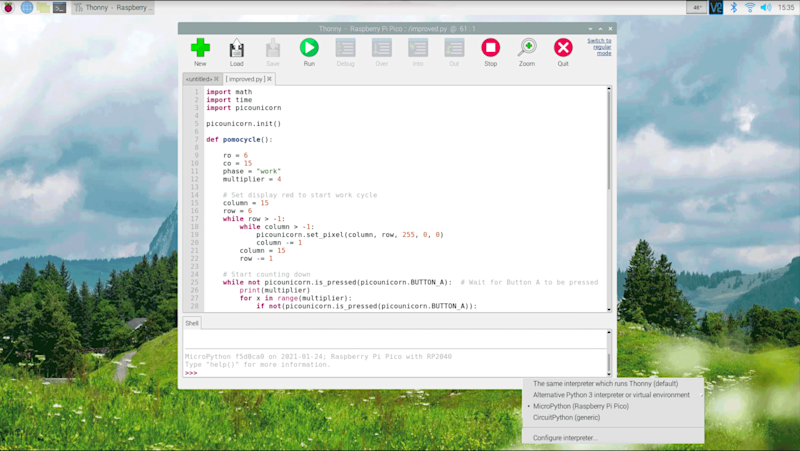The image size is (800, 451).
Task: Click the MicroPython version text in Shell
Action: [318, 357]
